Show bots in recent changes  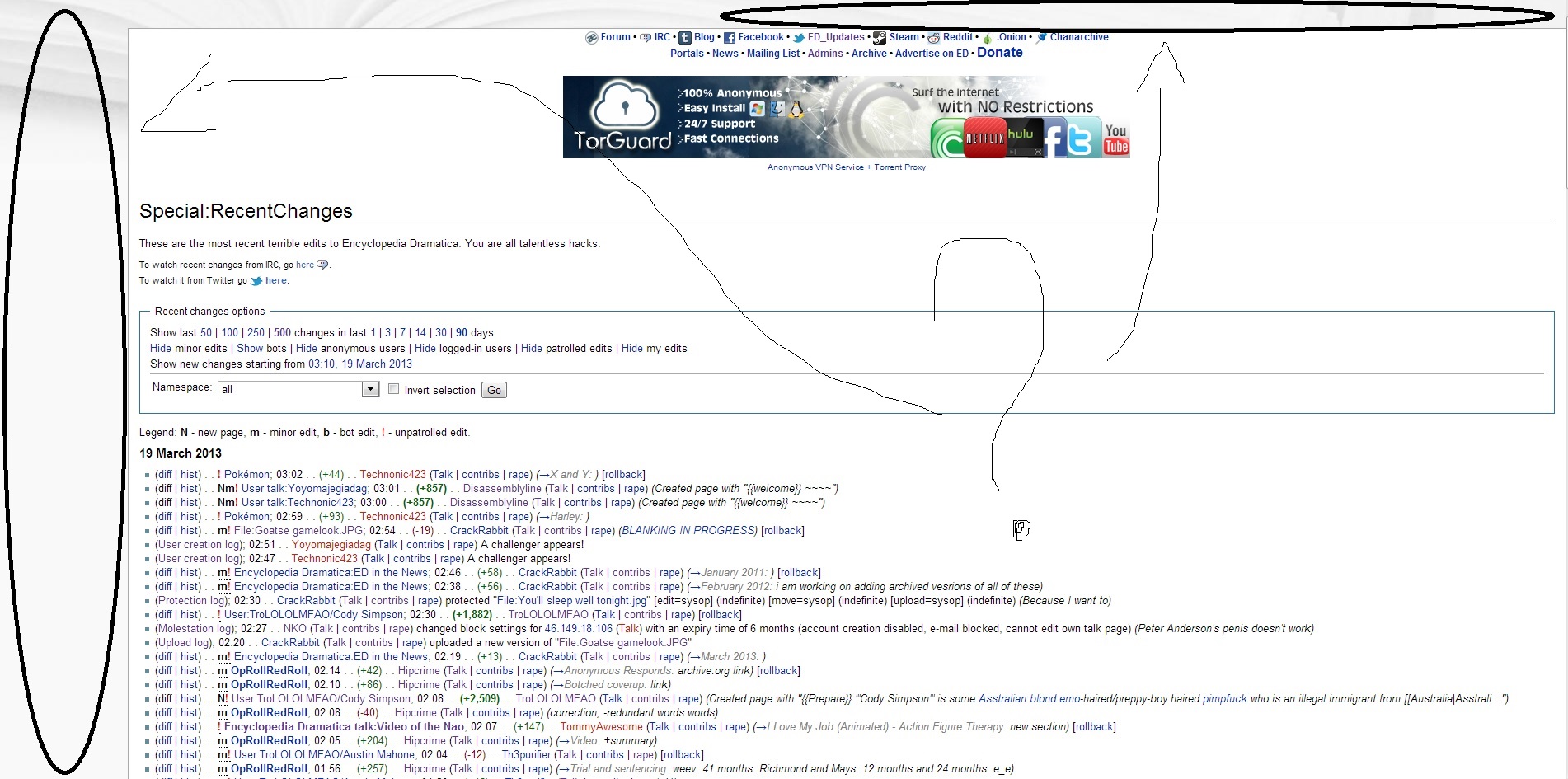250,349
